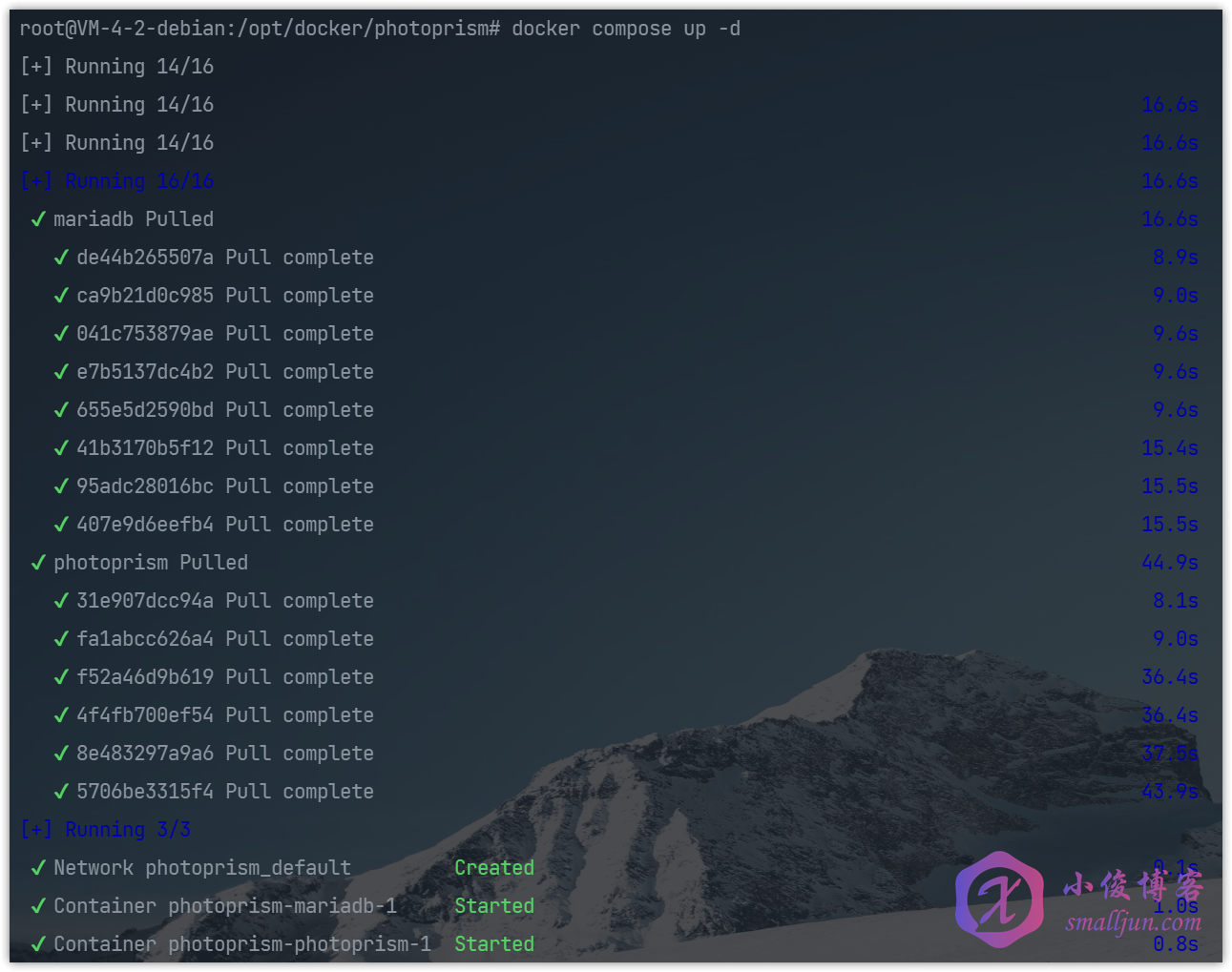
Task: Click layer '5706be3315f4 Pull complete'
Action: pyautogui.click(x=225, y=792)
